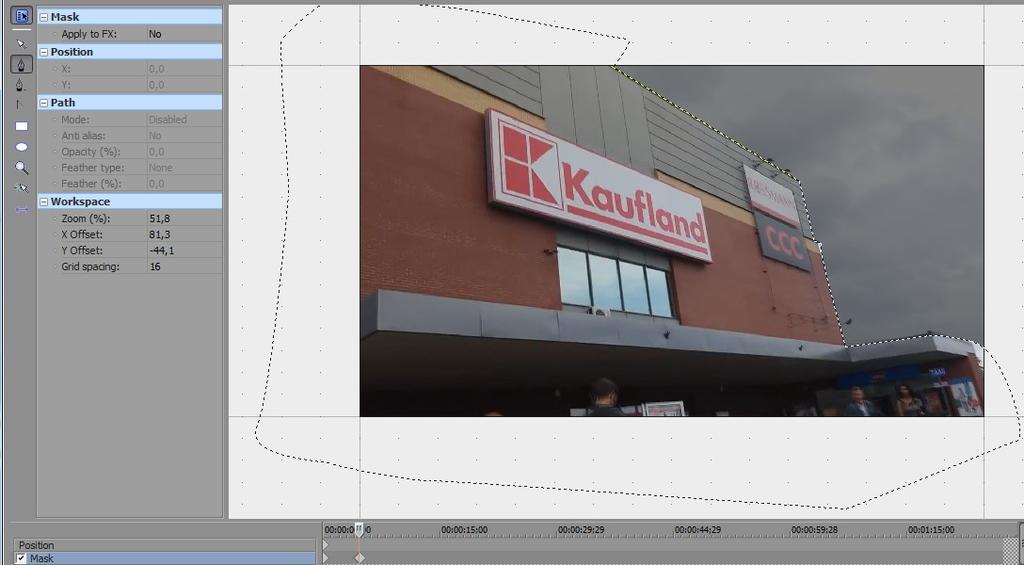Click timeline ruler at 00:00:44;29
This screenshot has height=565, width=1024.
[x=697, y=530]
